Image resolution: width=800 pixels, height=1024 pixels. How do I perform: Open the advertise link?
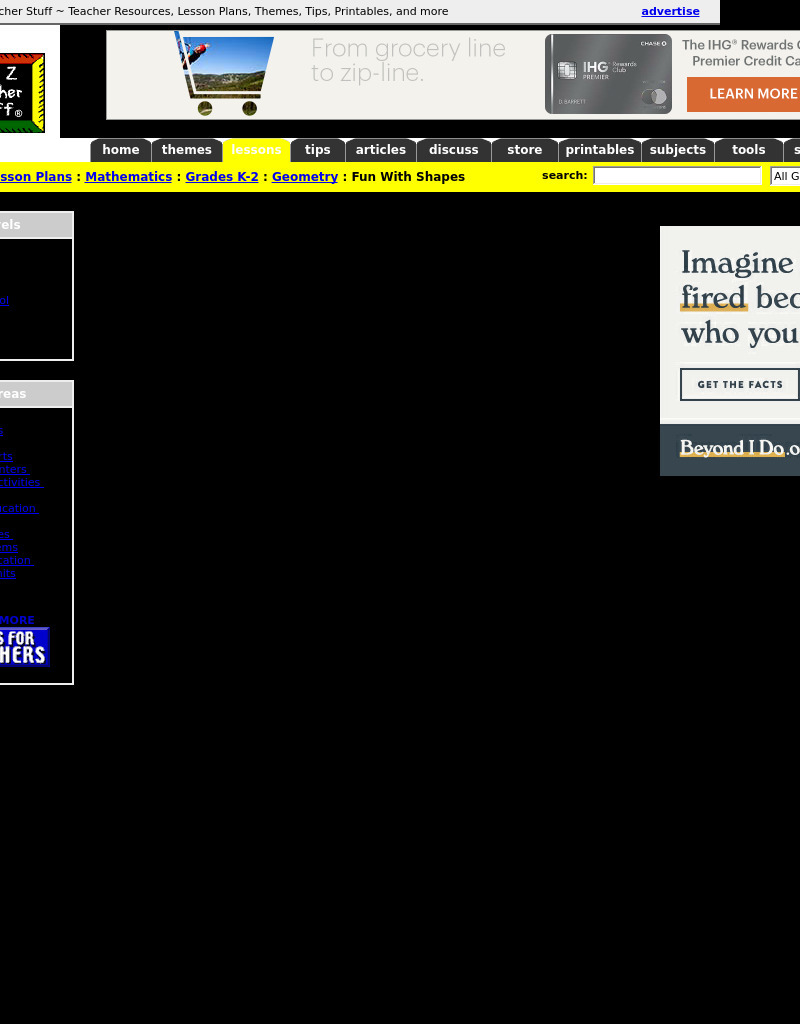[x=670, y=12]
